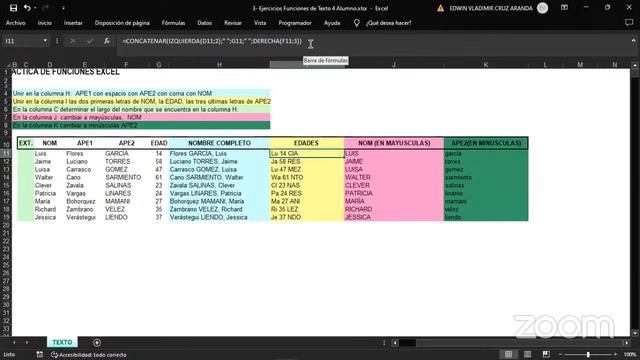Switch to Normal view icon
The width and height of the screenshot is (640, 360).
508,354
